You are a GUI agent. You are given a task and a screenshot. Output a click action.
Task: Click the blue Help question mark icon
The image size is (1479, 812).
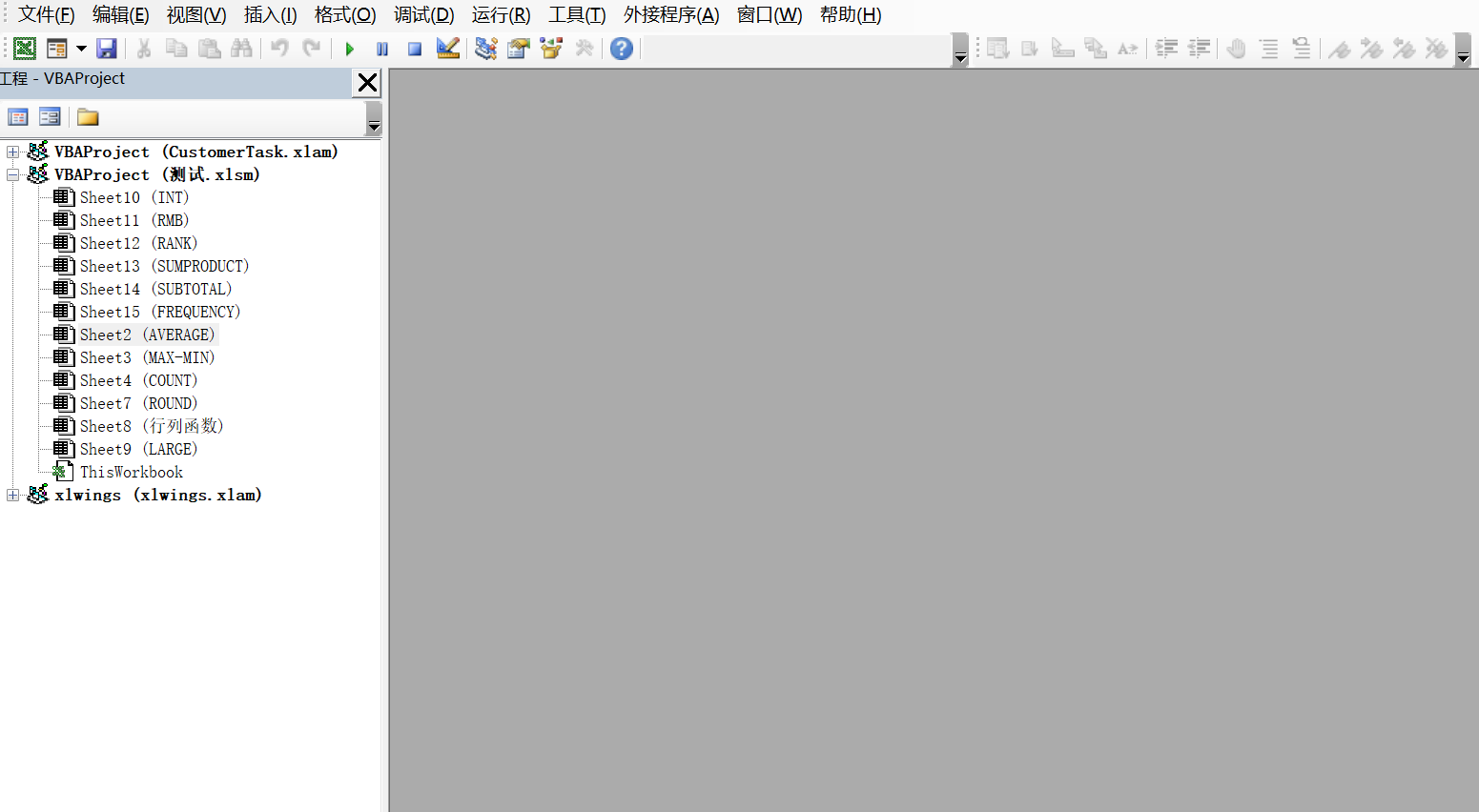622,49
